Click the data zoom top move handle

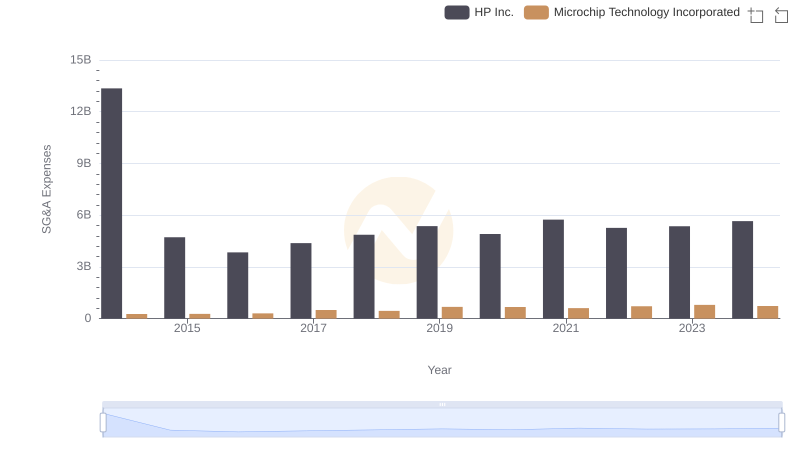[x=442, y=405]
